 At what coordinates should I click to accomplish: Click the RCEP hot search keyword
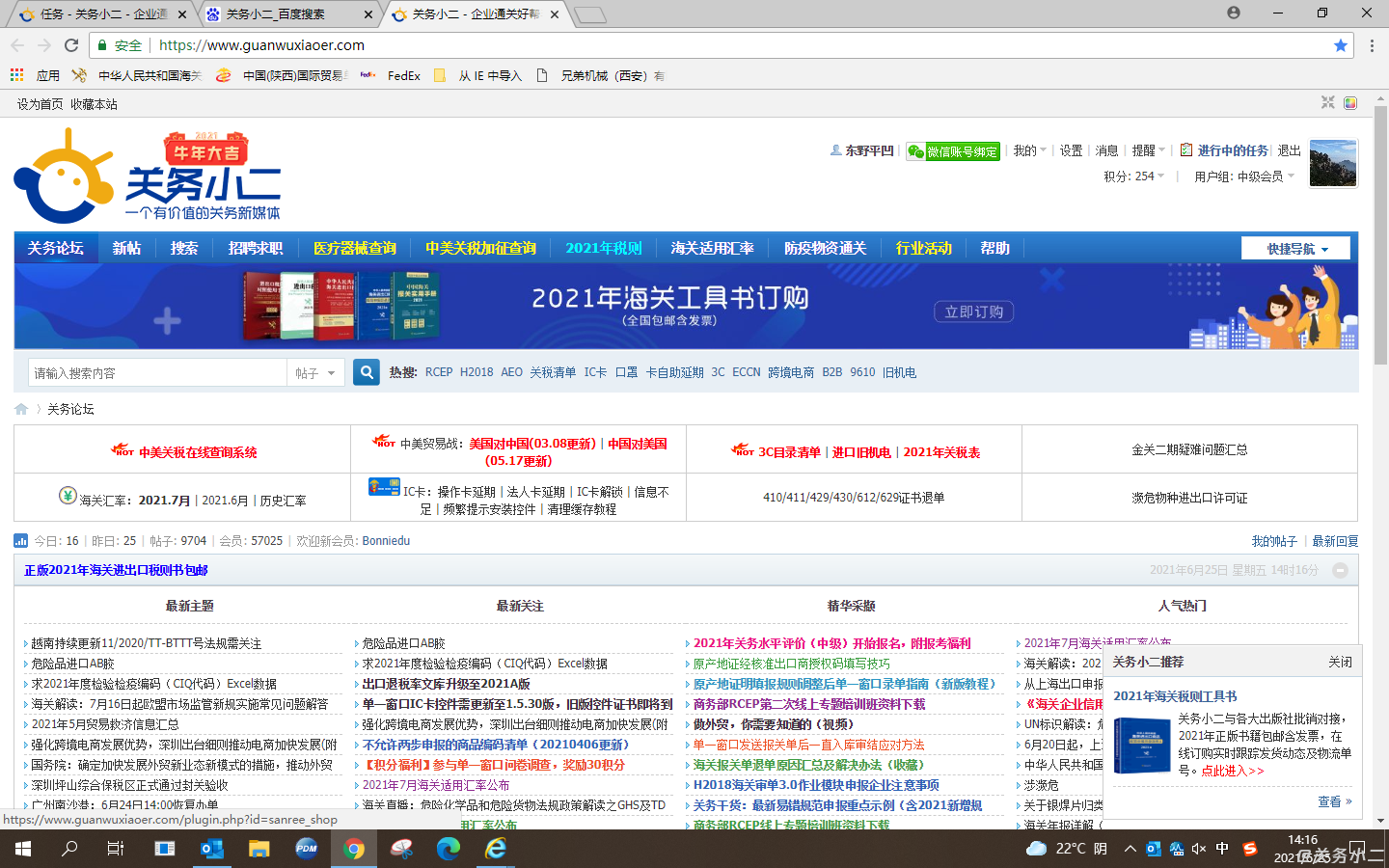click(439, 372)
